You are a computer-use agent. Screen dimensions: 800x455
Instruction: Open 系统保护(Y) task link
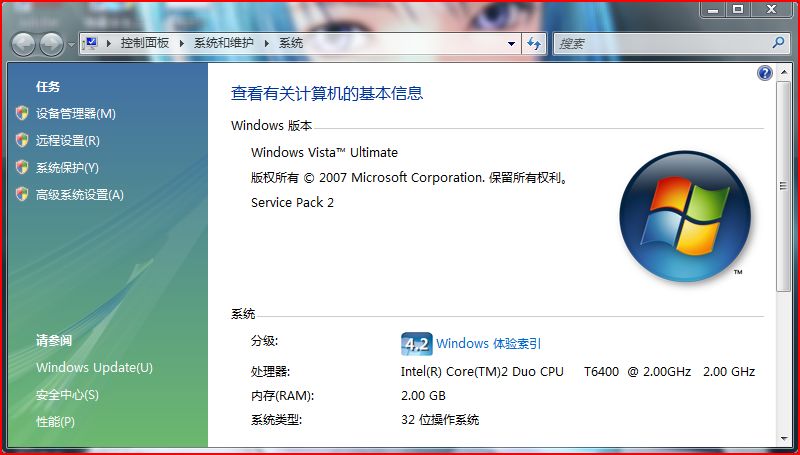(x=67, y=168)
